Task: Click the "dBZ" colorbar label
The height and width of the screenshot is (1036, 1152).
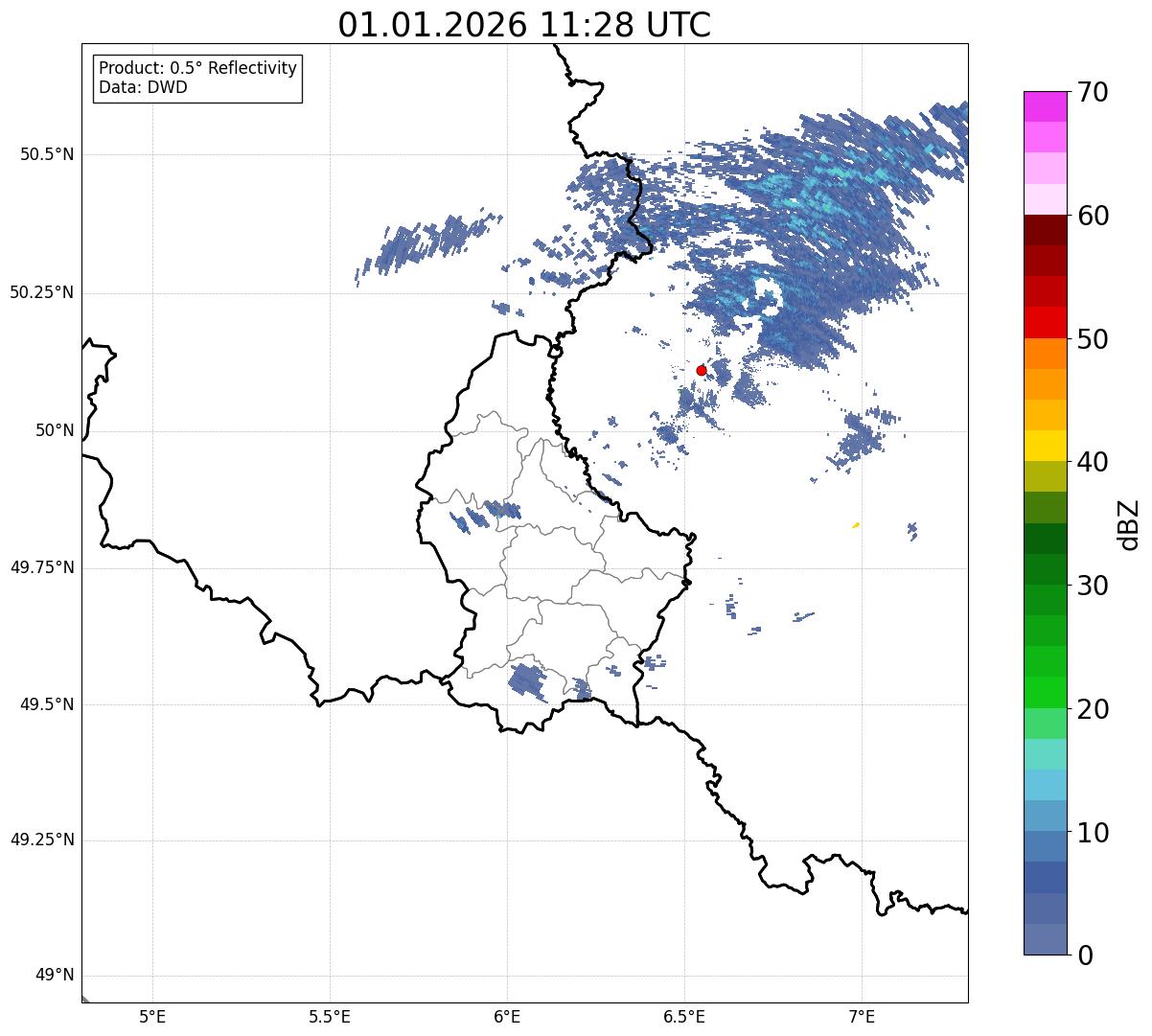Action: pos(1128,524)
